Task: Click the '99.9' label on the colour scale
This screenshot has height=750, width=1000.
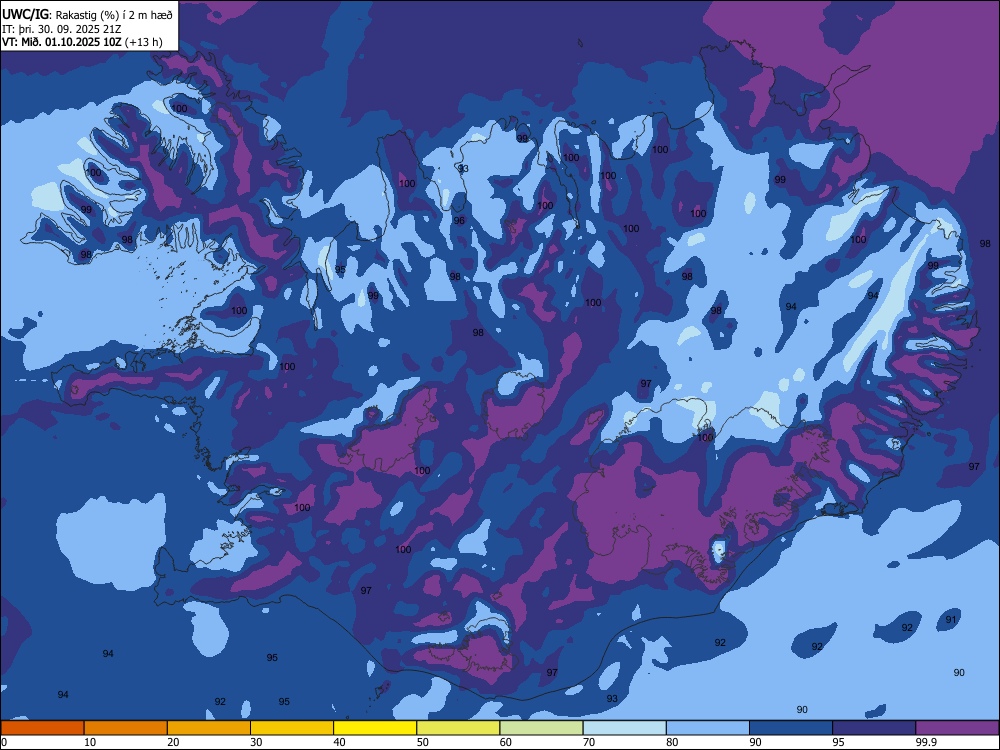Action: (x=926, y=742)
